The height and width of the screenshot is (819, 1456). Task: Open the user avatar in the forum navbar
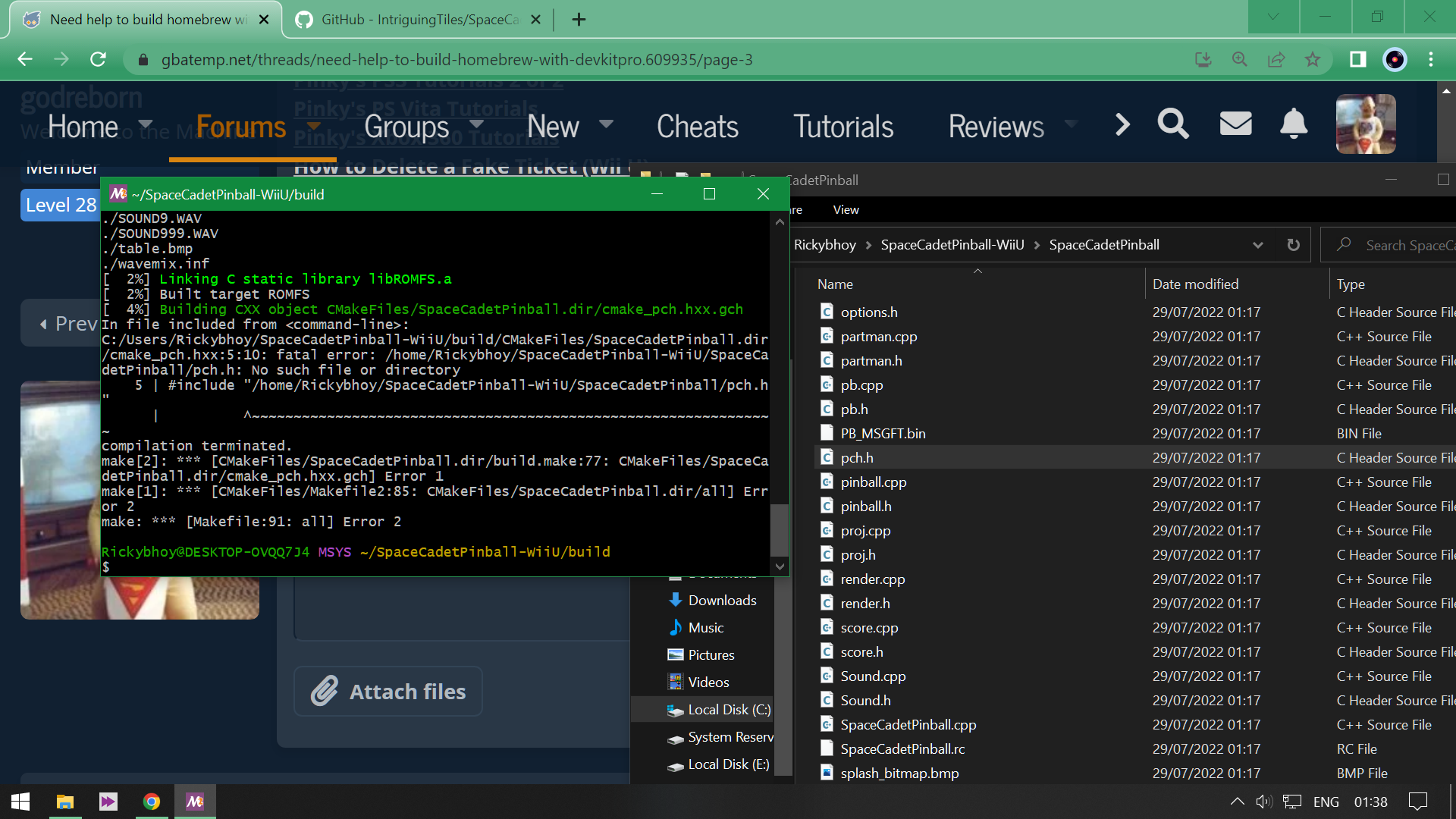1366,124
